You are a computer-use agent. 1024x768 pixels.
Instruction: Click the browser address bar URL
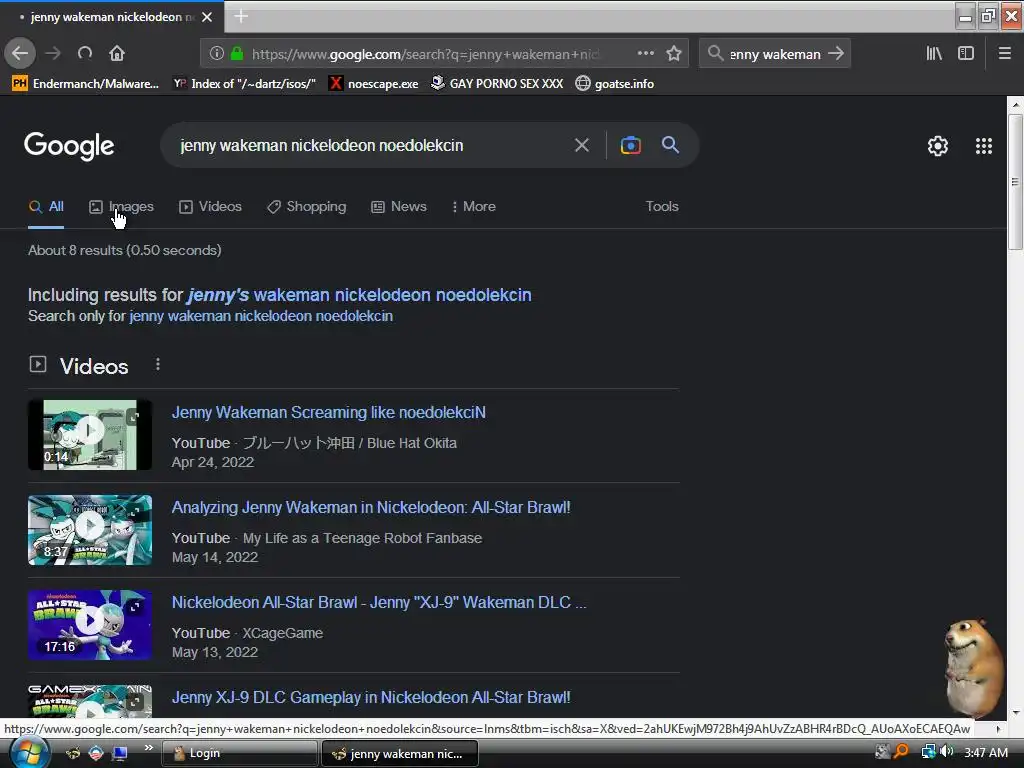(424, 54)
